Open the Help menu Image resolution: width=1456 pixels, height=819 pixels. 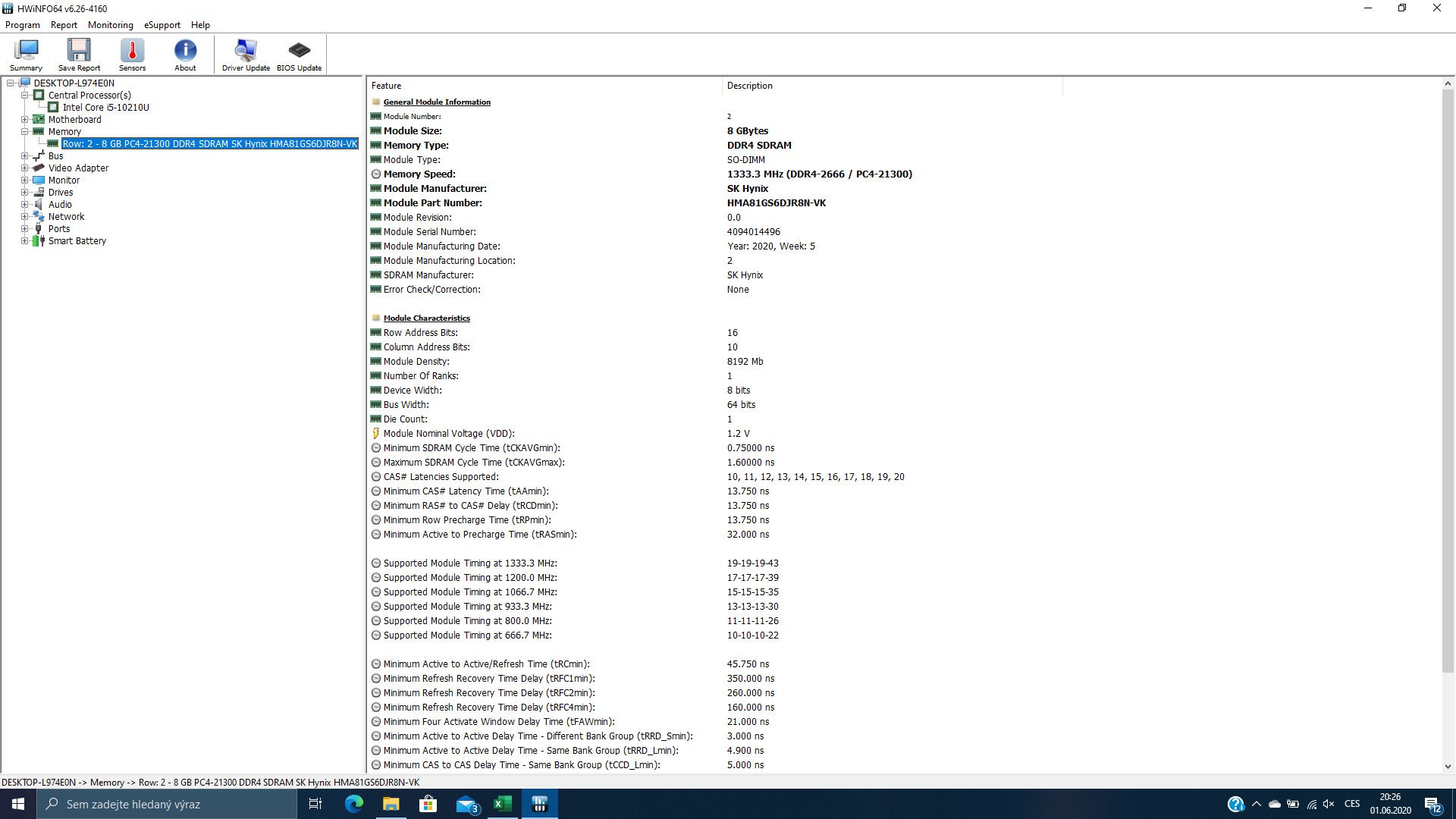coord(200,25)
